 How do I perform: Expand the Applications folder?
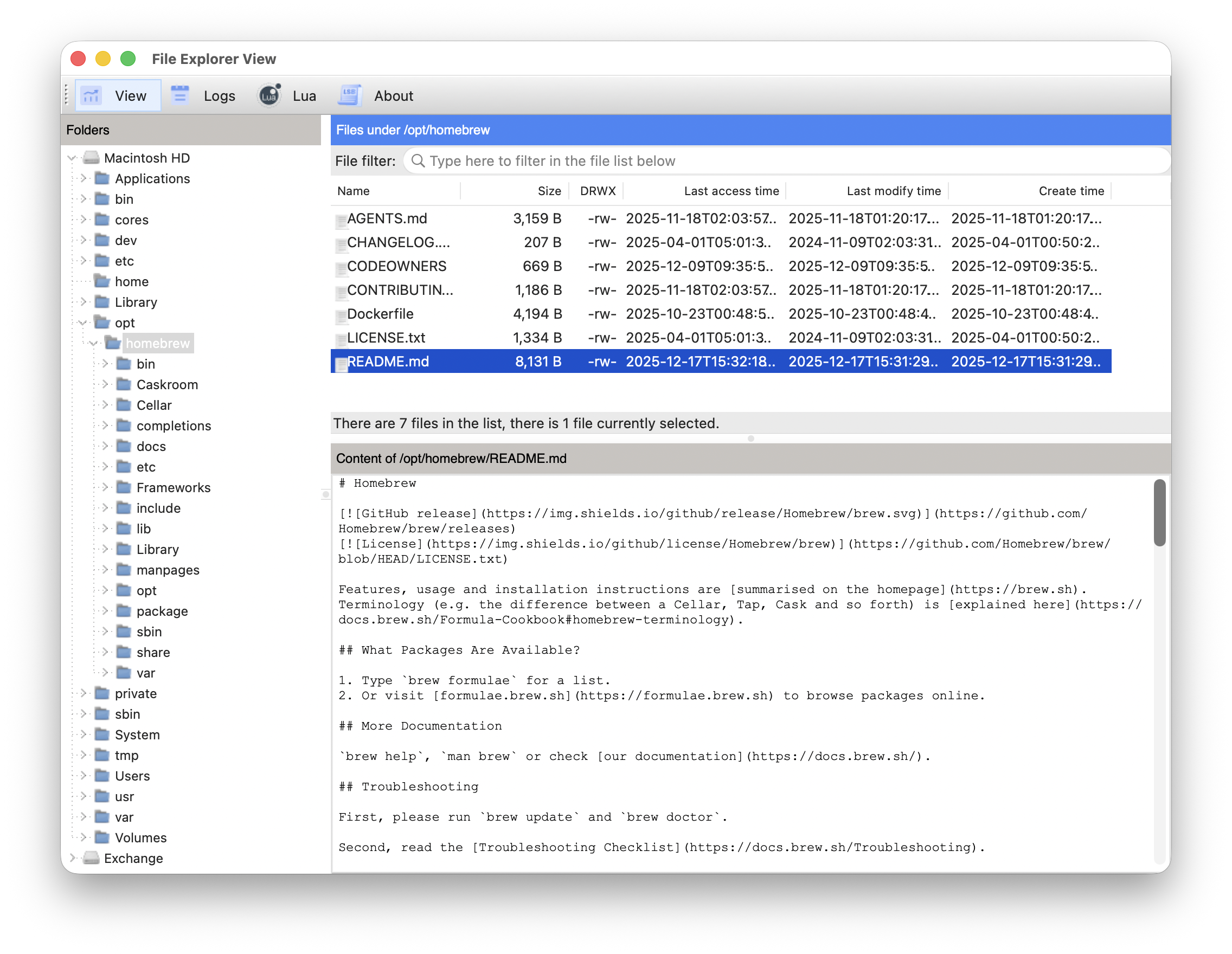[x=83, y=178]
